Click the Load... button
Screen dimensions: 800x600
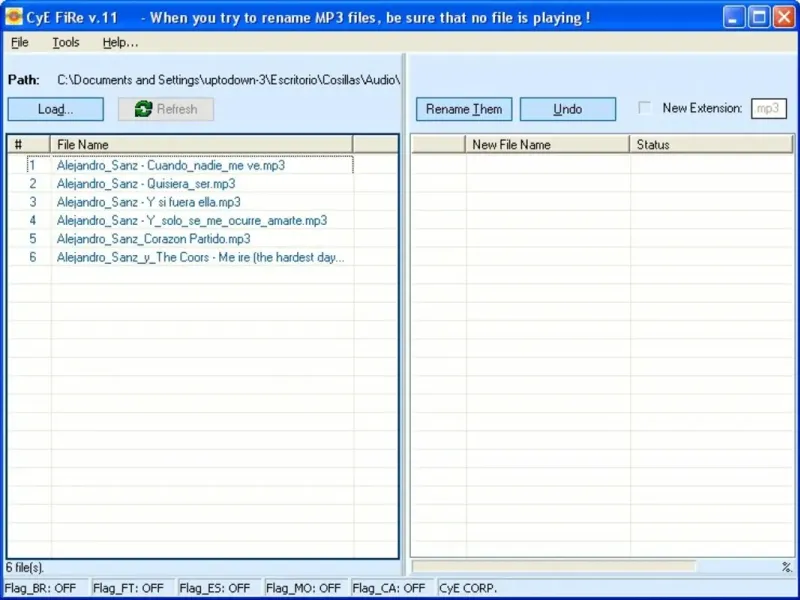(x=56, y=109)
